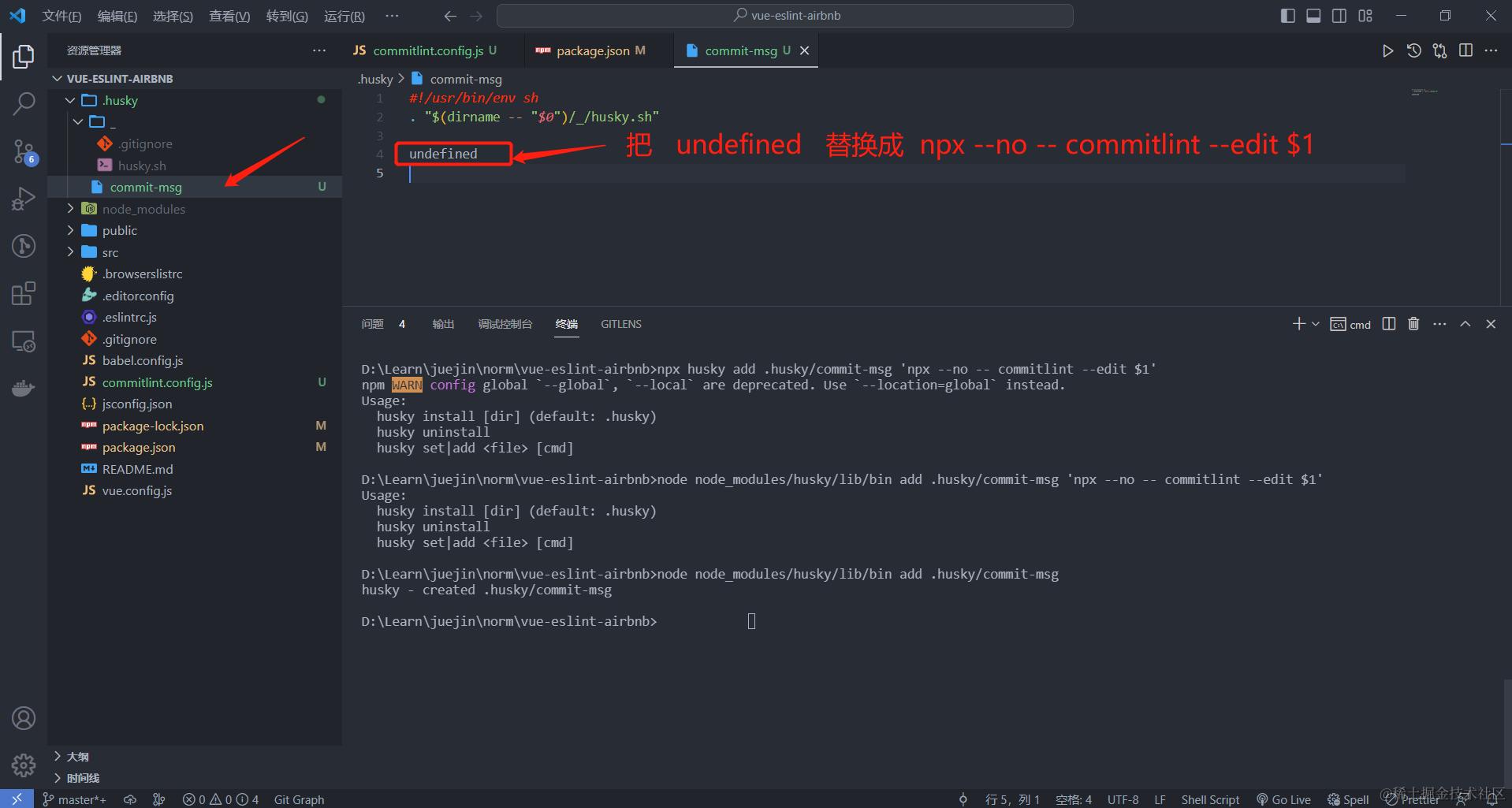
Task: Open README.md in the file tree
Action: [x=195, y=469]
